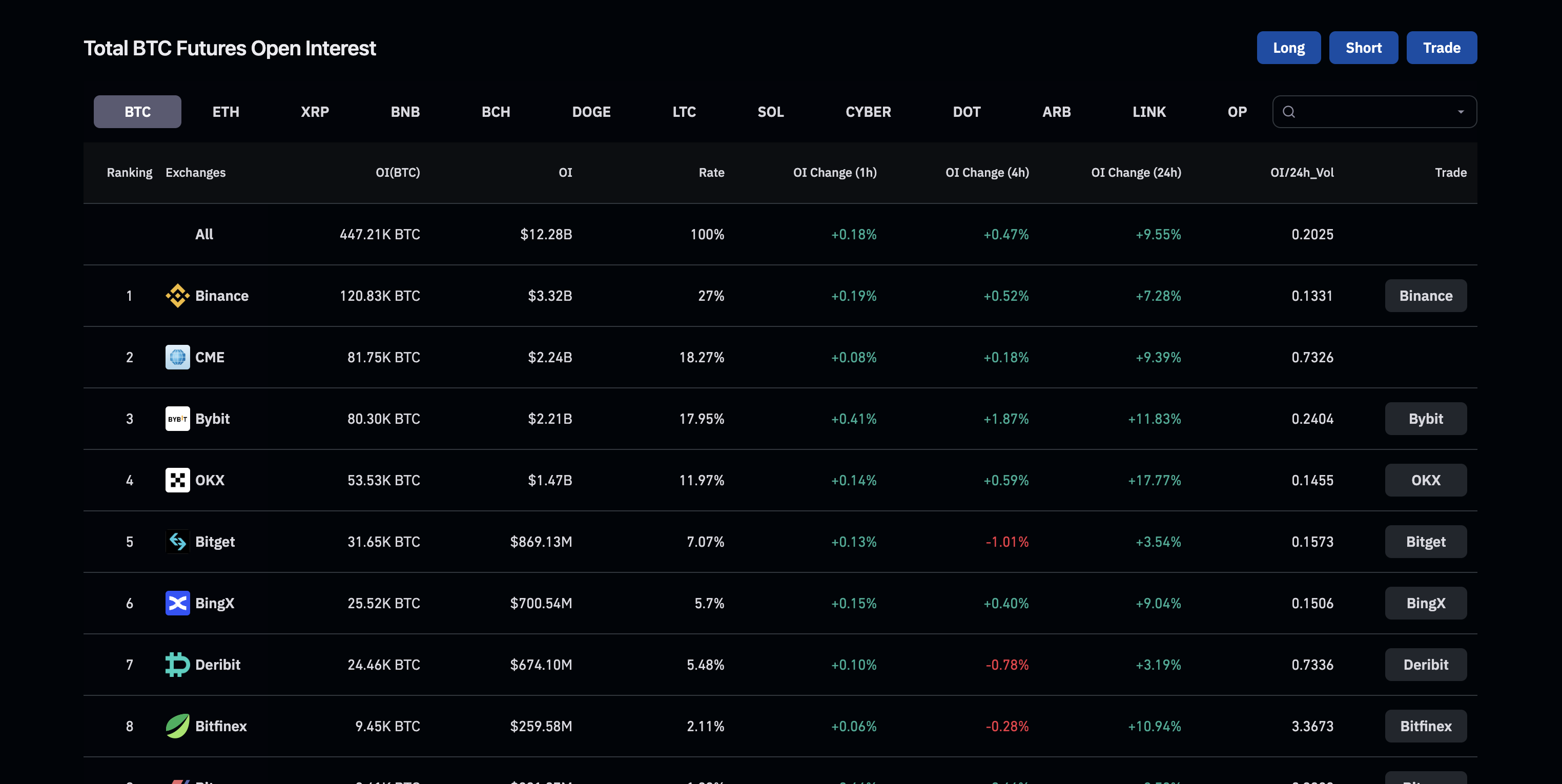
Task: Click the Bybit exchange logo
Action: click(178, 418)
